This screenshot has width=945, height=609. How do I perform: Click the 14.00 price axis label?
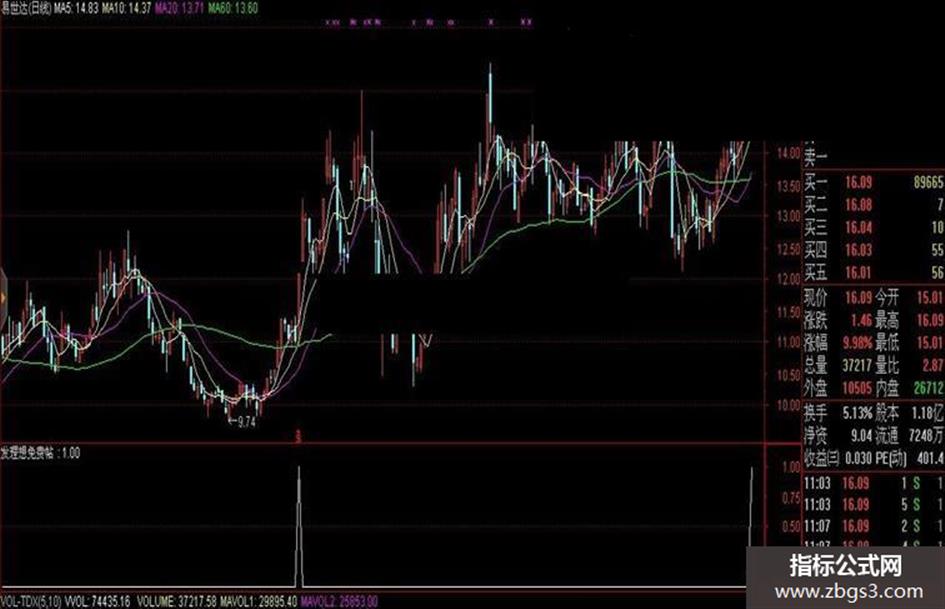pos(788,153)
